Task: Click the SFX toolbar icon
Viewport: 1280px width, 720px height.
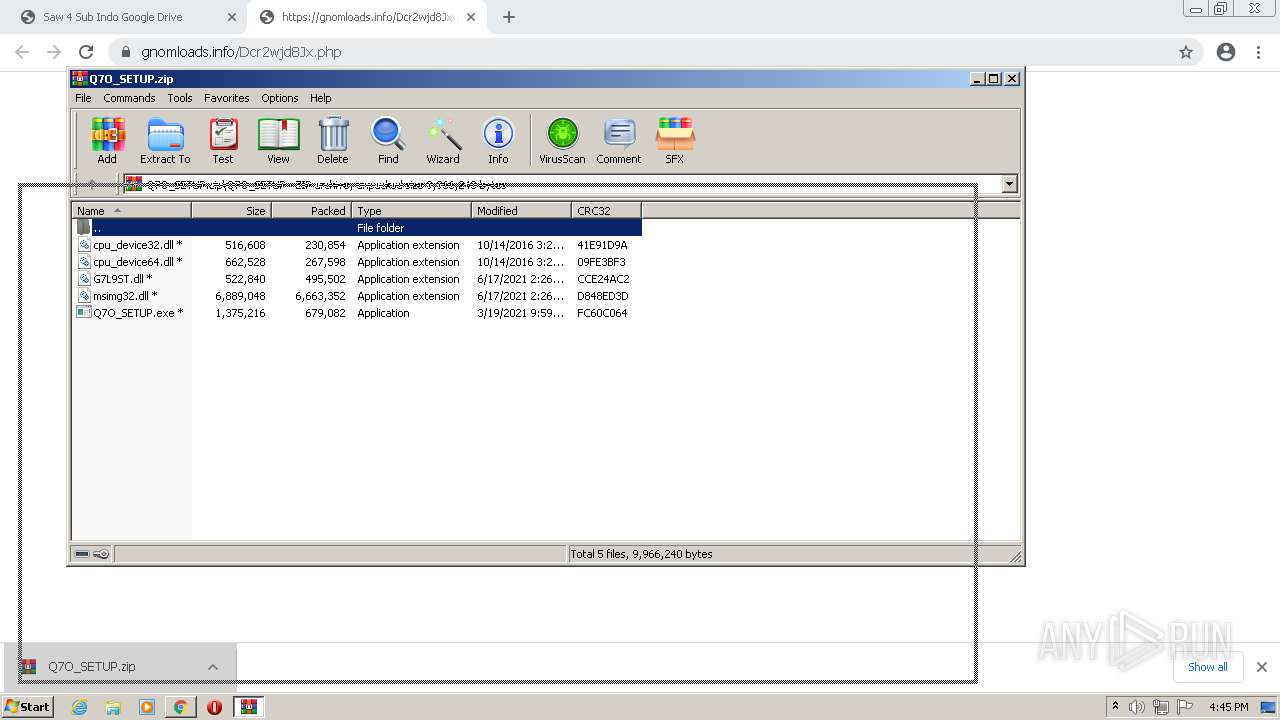Action: pos(675,140)
